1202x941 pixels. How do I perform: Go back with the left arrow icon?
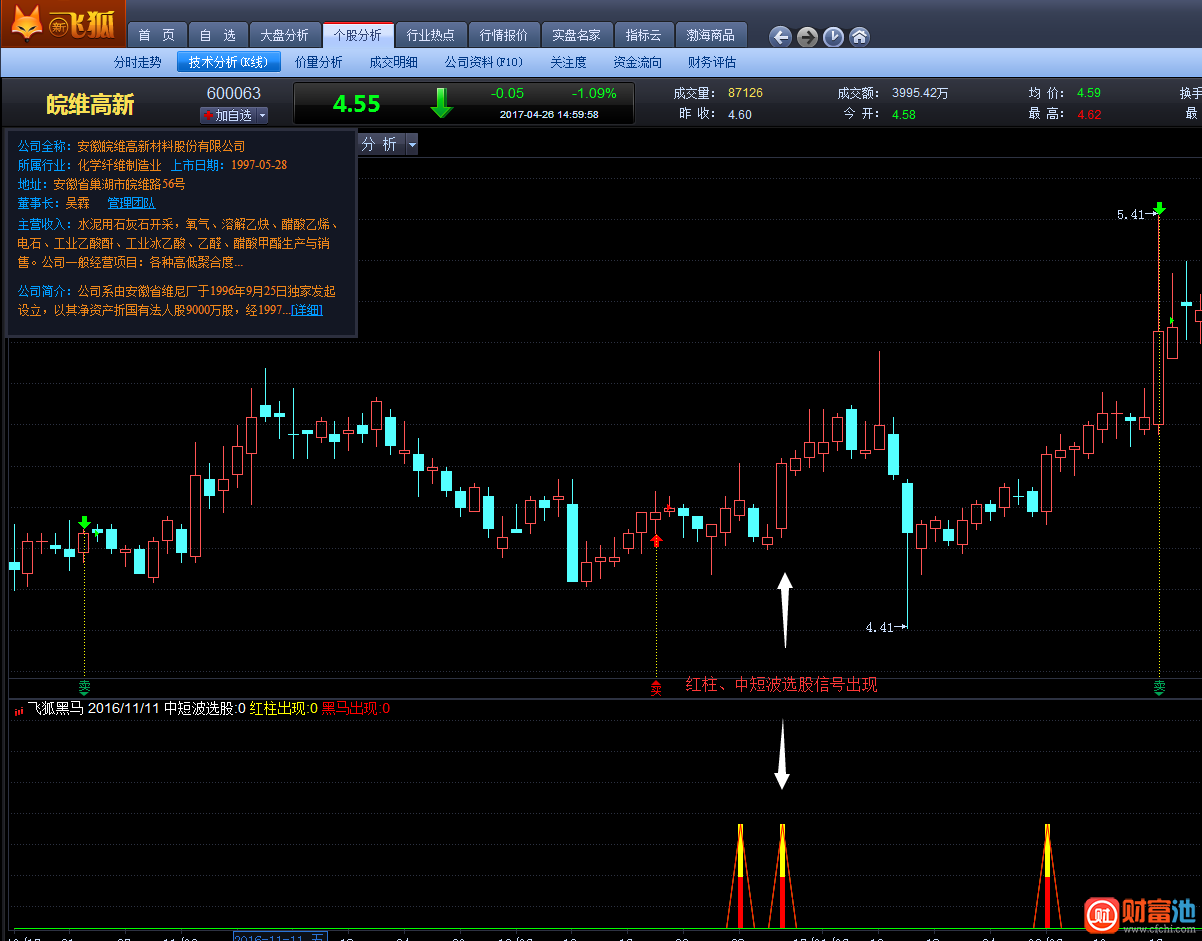pos(780,37)
